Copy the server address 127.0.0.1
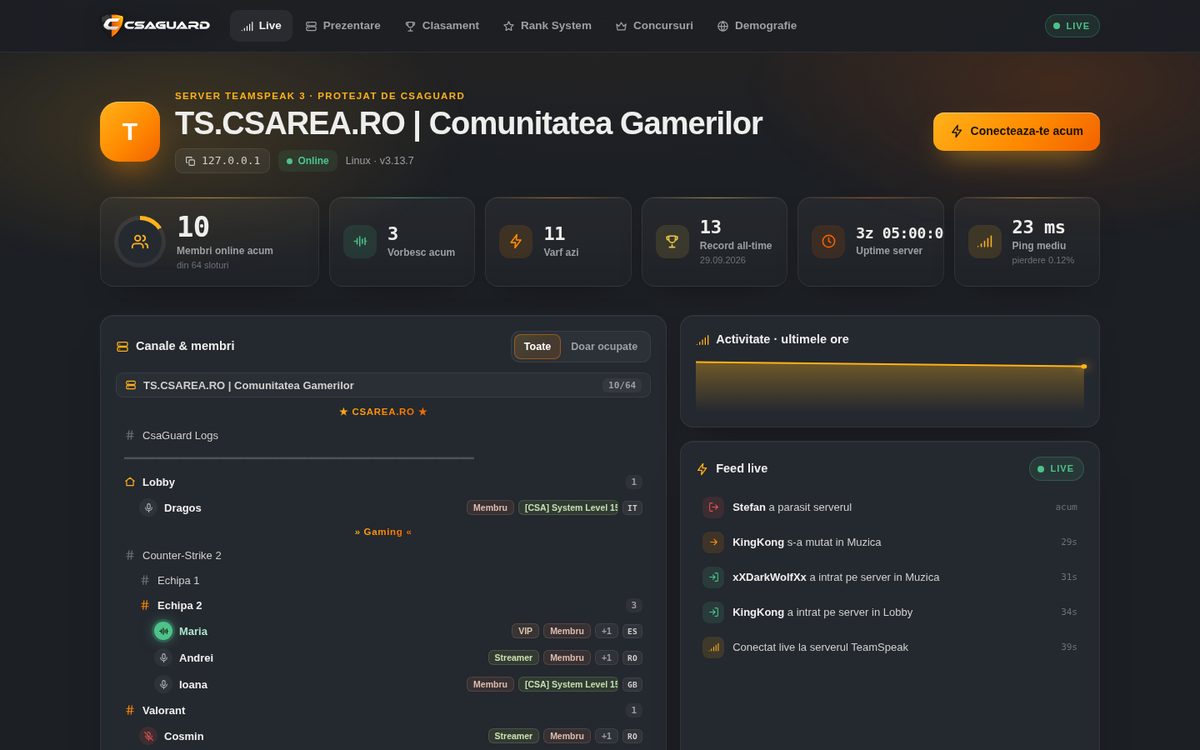This screenshot has height=750, width=1200. pyautogui.click(x=222, y=161)
